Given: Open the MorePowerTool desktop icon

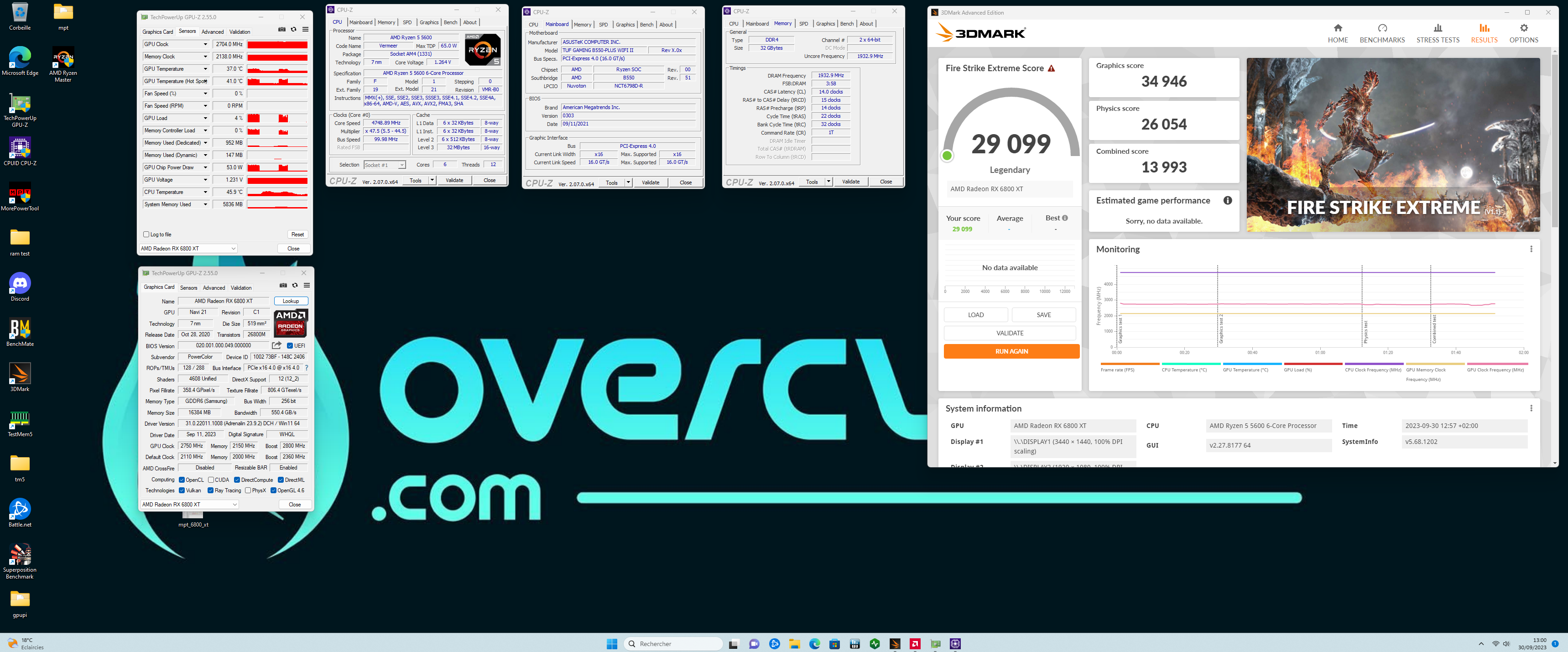Looking at the screenshot, I should point(20,197).
